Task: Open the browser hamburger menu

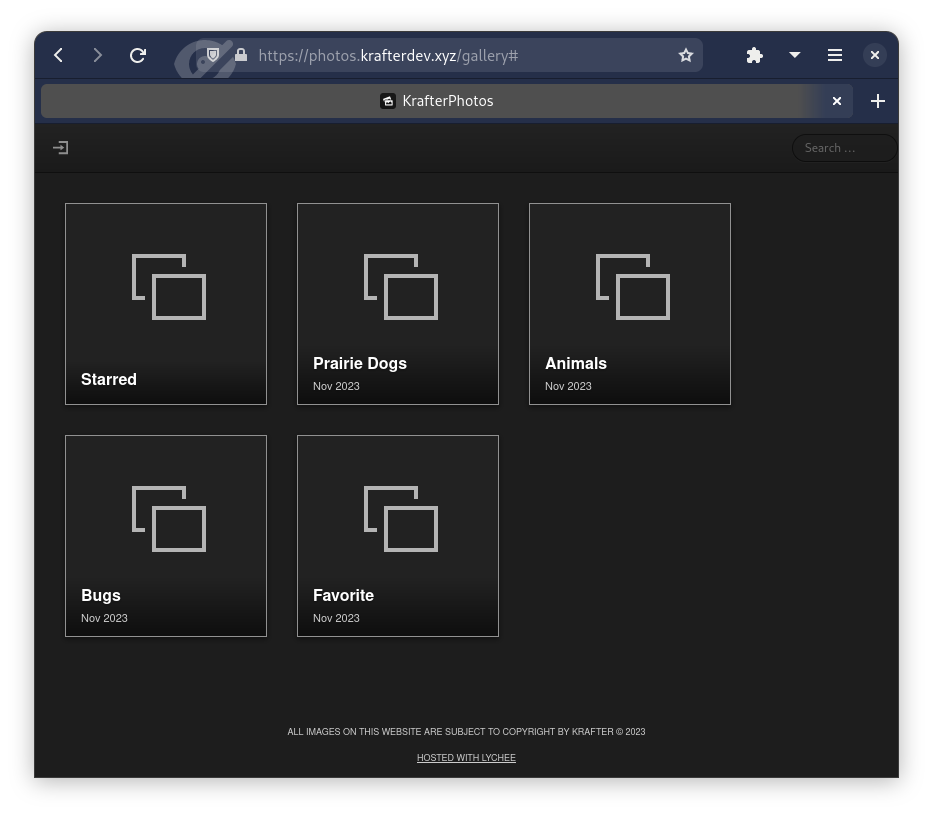Action: [x=835, y=55]
